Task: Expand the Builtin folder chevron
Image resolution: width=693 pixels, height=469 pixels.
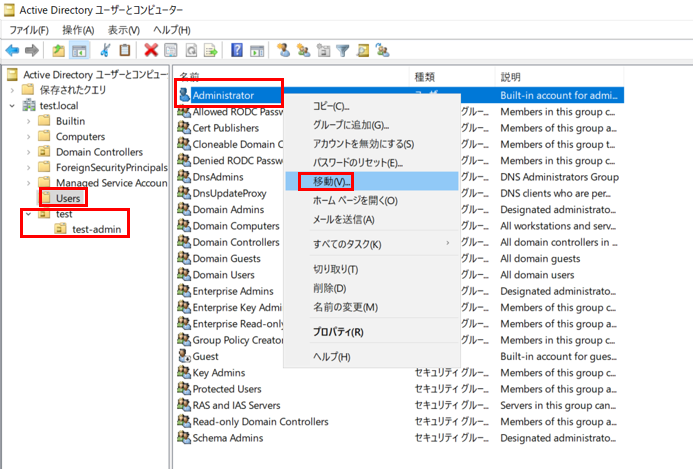Action: tap(28, 121)
